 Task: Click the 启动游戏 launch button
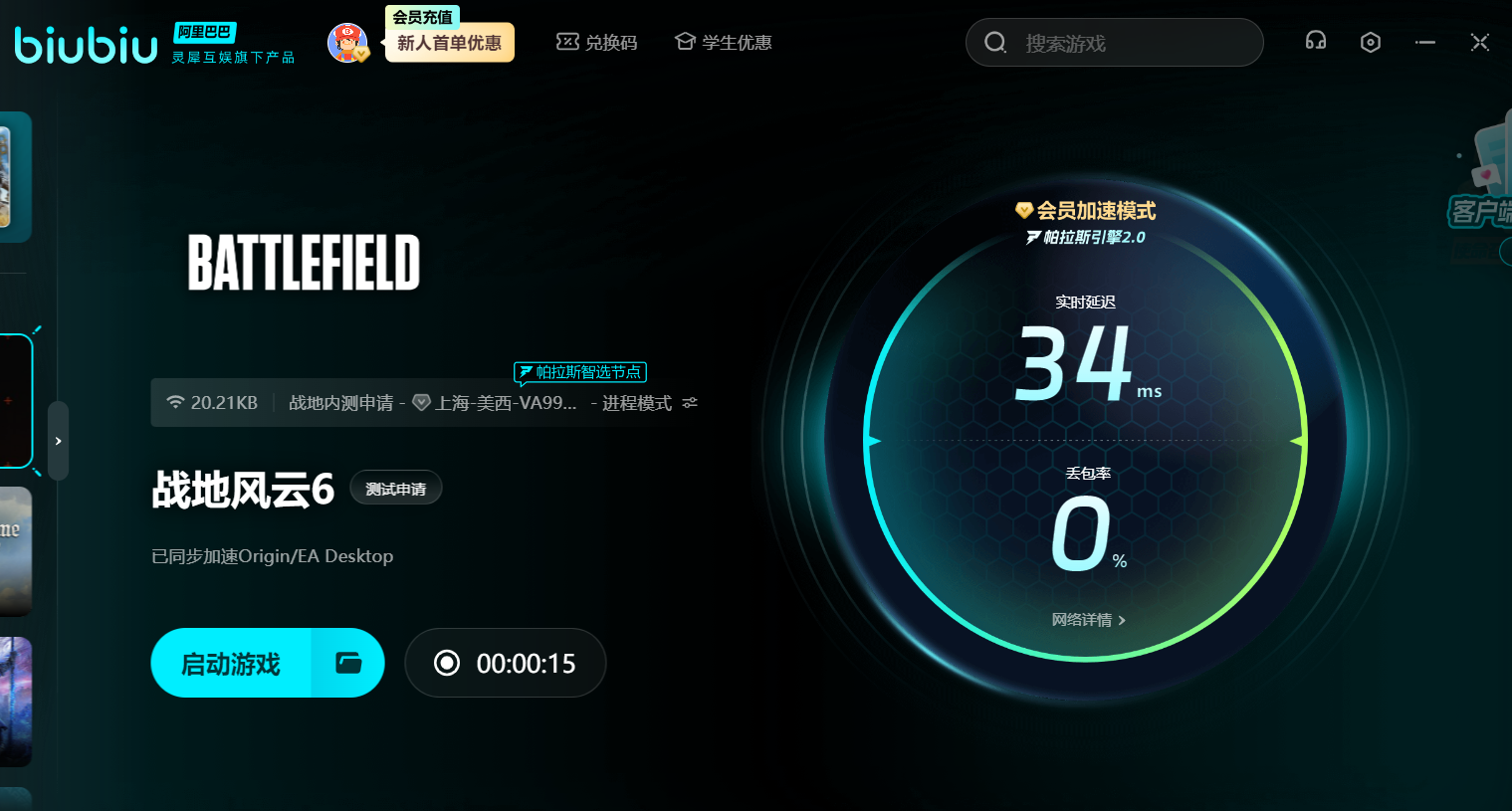pos(231,663)
